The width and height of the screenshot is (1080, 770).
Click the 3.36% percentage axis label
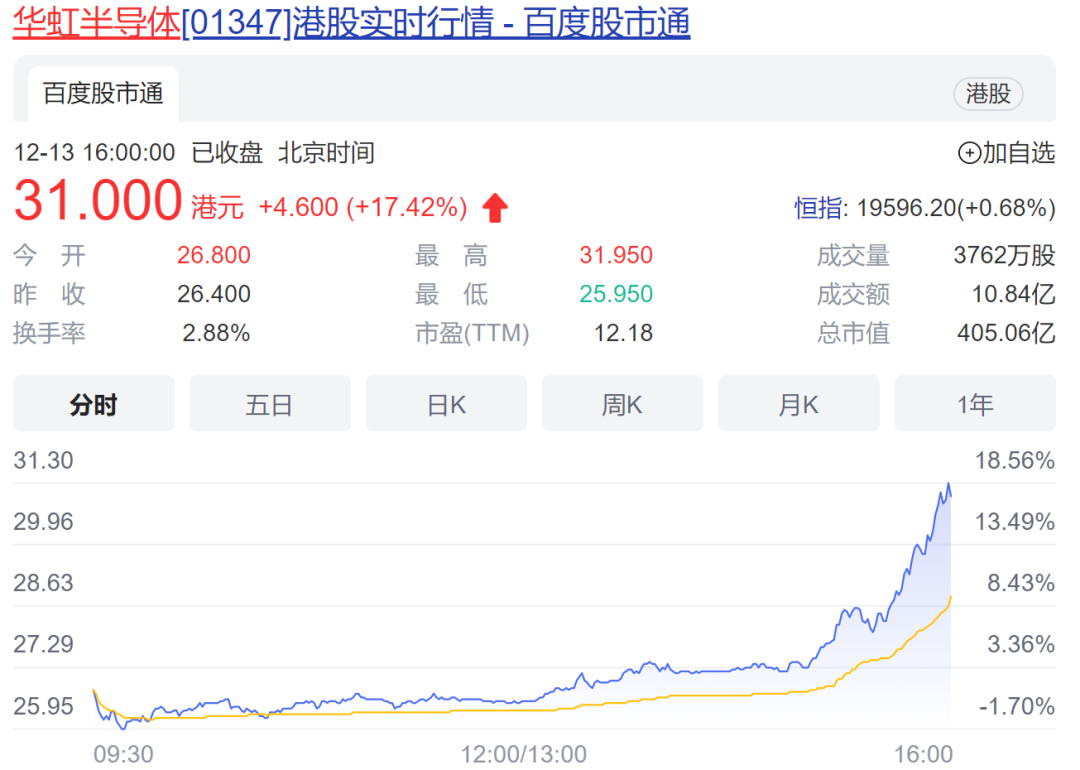(1021, 644)
